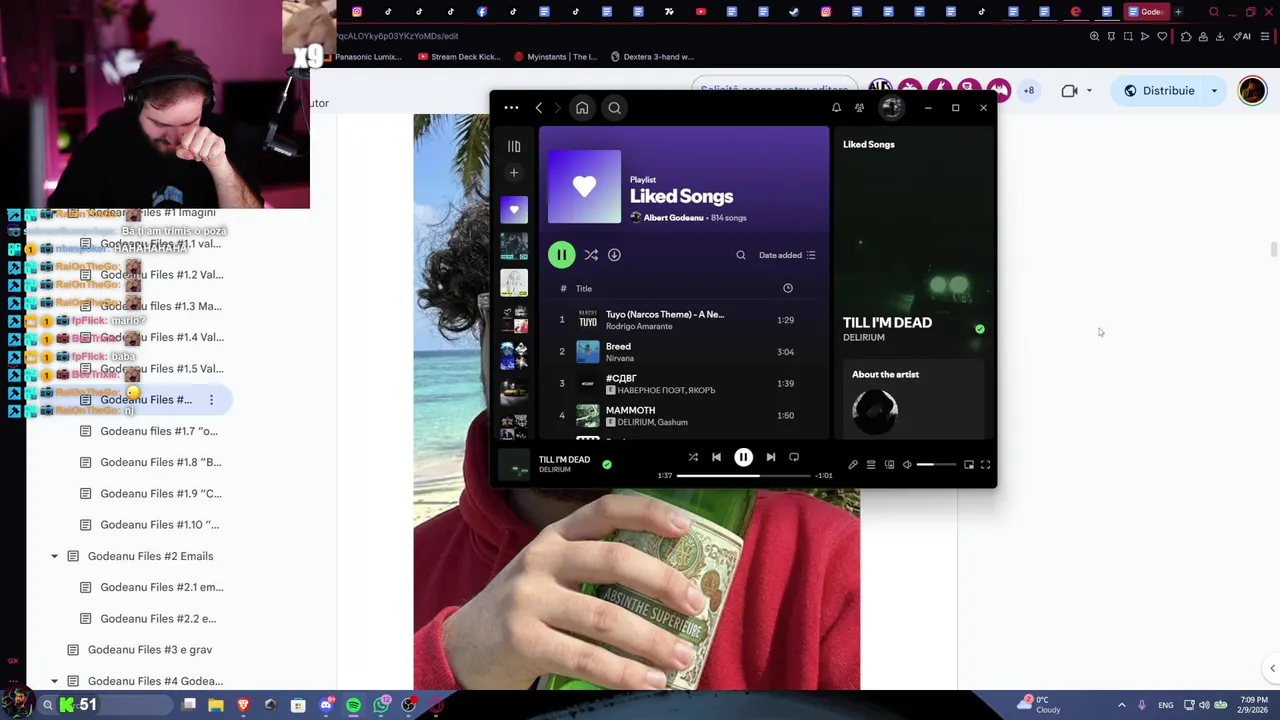This screenshot has width=1280, height=720.
Task: Open Spotify Friend Activity icon
Action: click(x=859, y=108)
